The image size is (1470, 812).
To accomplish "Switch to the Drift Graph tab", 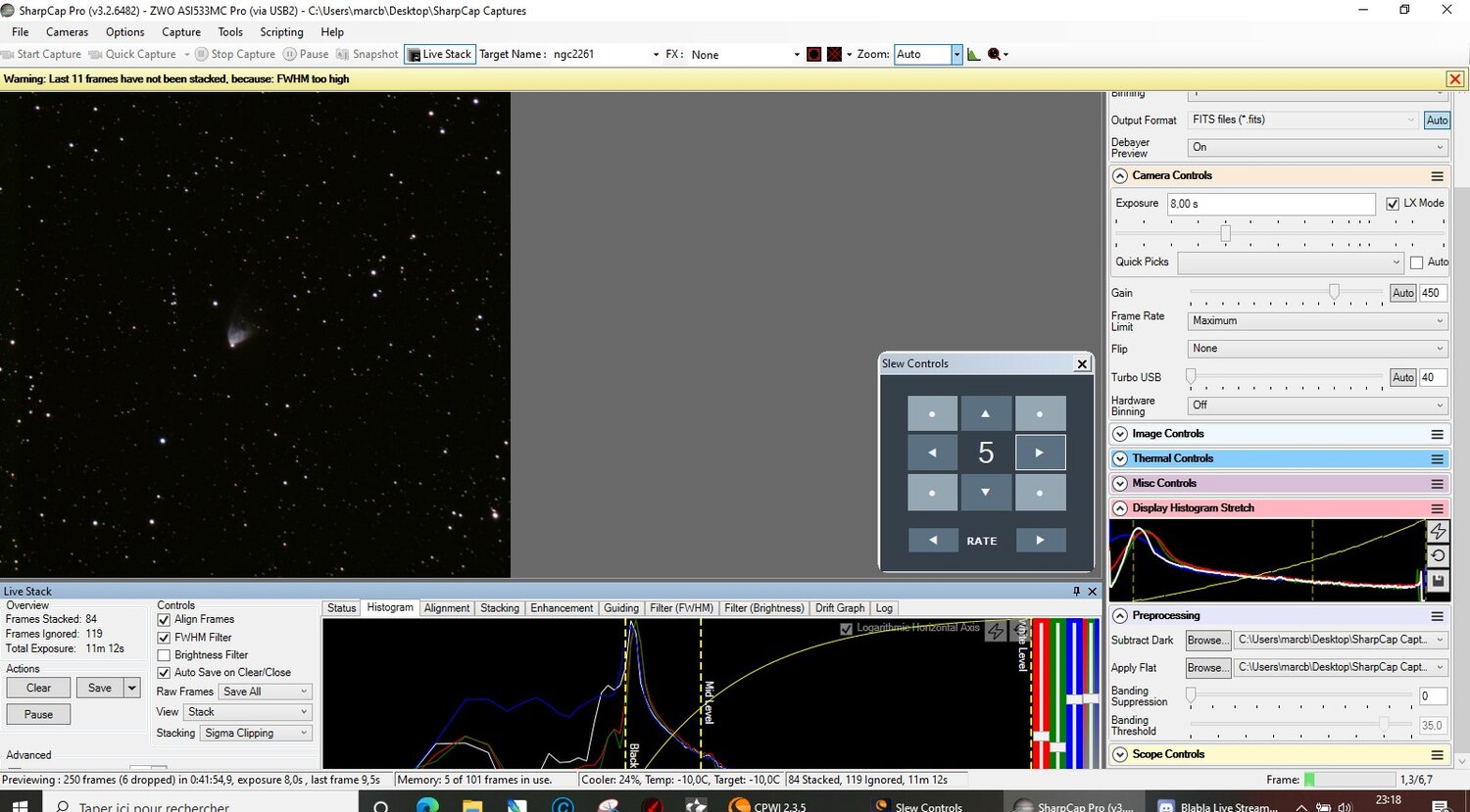I will (840, 608).
